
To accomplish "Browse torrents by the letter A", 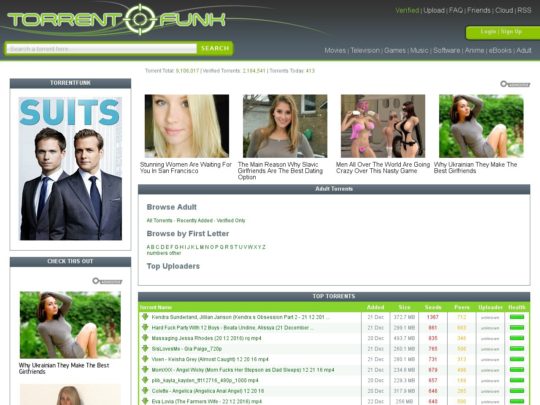I will [x=148, y=247].
